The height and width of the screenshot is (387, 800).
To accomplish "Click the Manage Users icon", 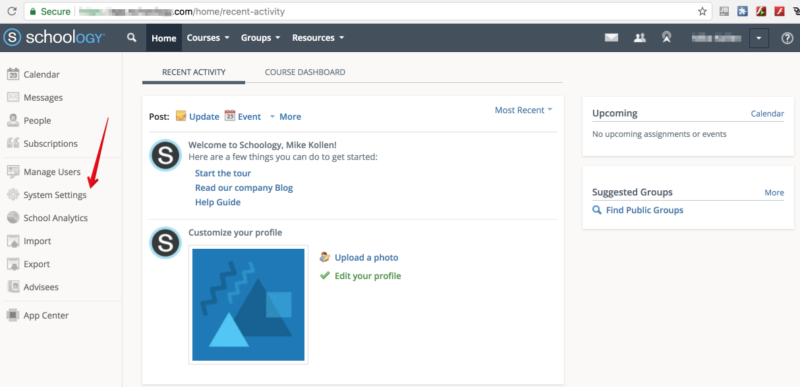I will [x=13, y=172].
